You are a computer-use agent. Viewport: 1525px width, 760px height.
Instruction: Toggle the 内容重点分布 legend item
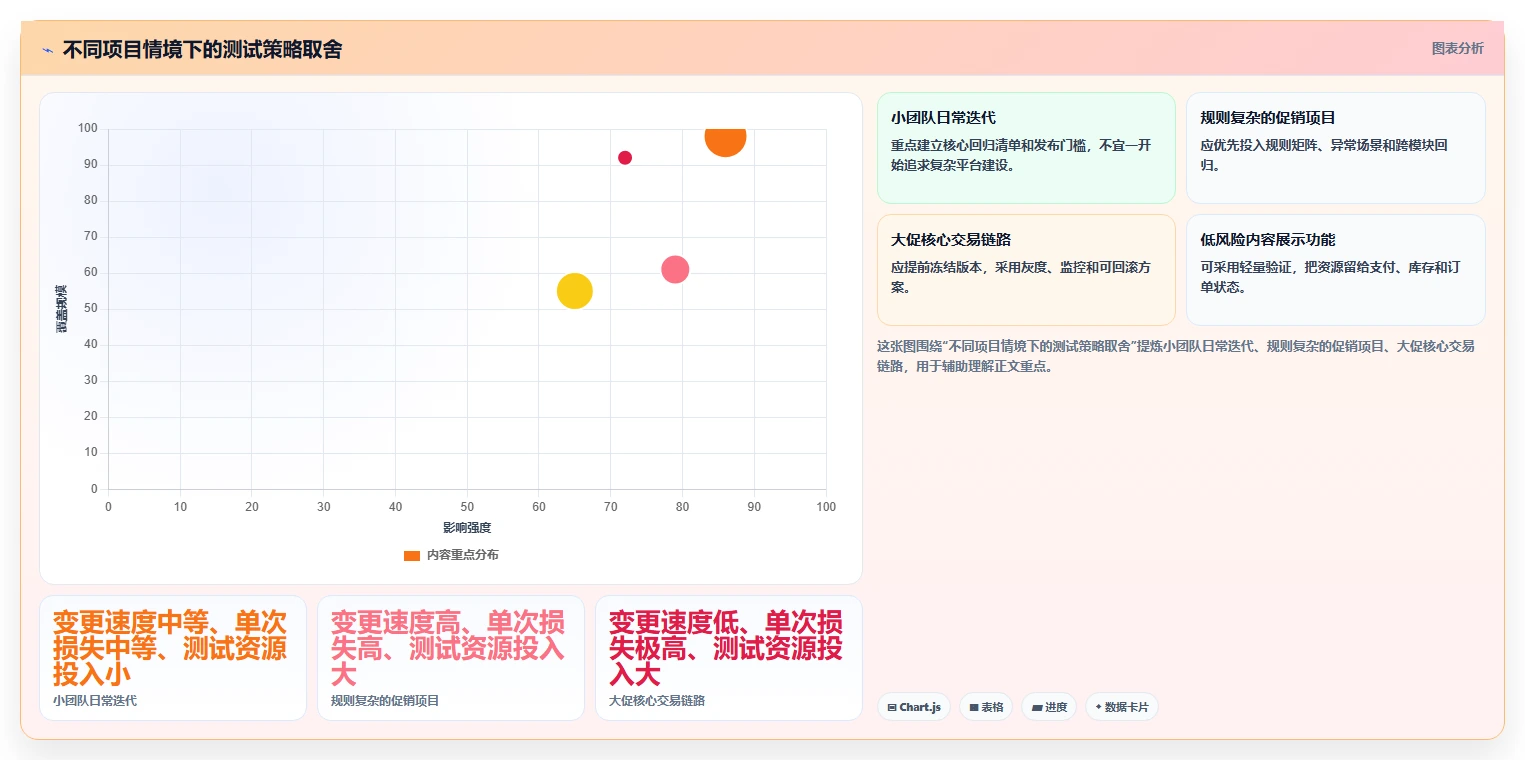coord(451,555)
